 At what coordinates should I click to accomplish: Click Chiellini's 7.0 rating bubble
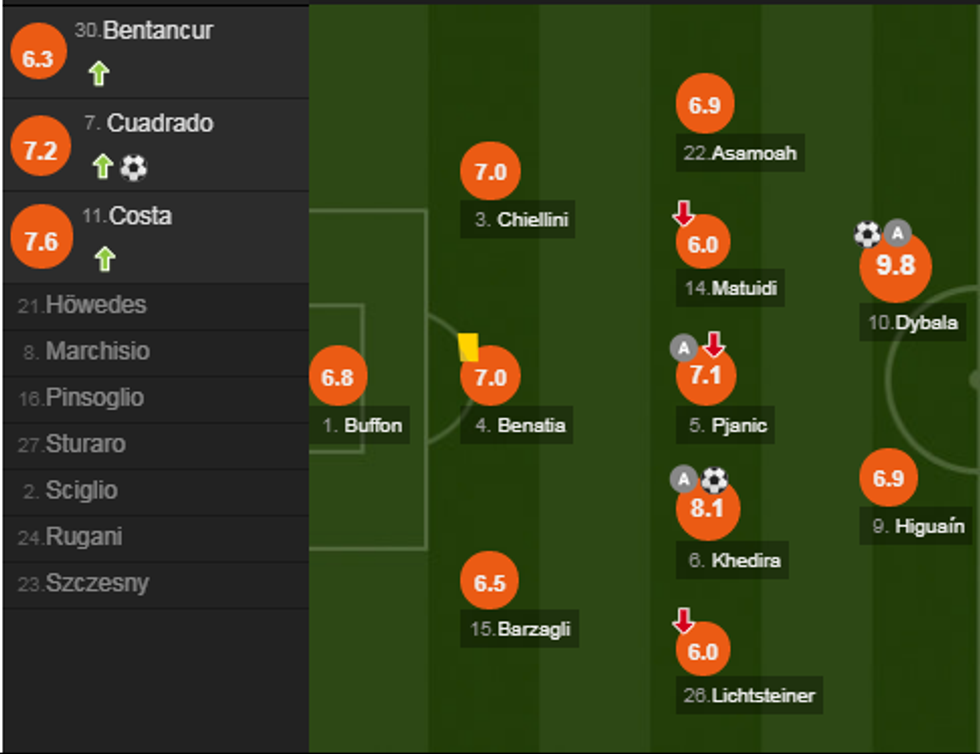(x=490, y=172)
